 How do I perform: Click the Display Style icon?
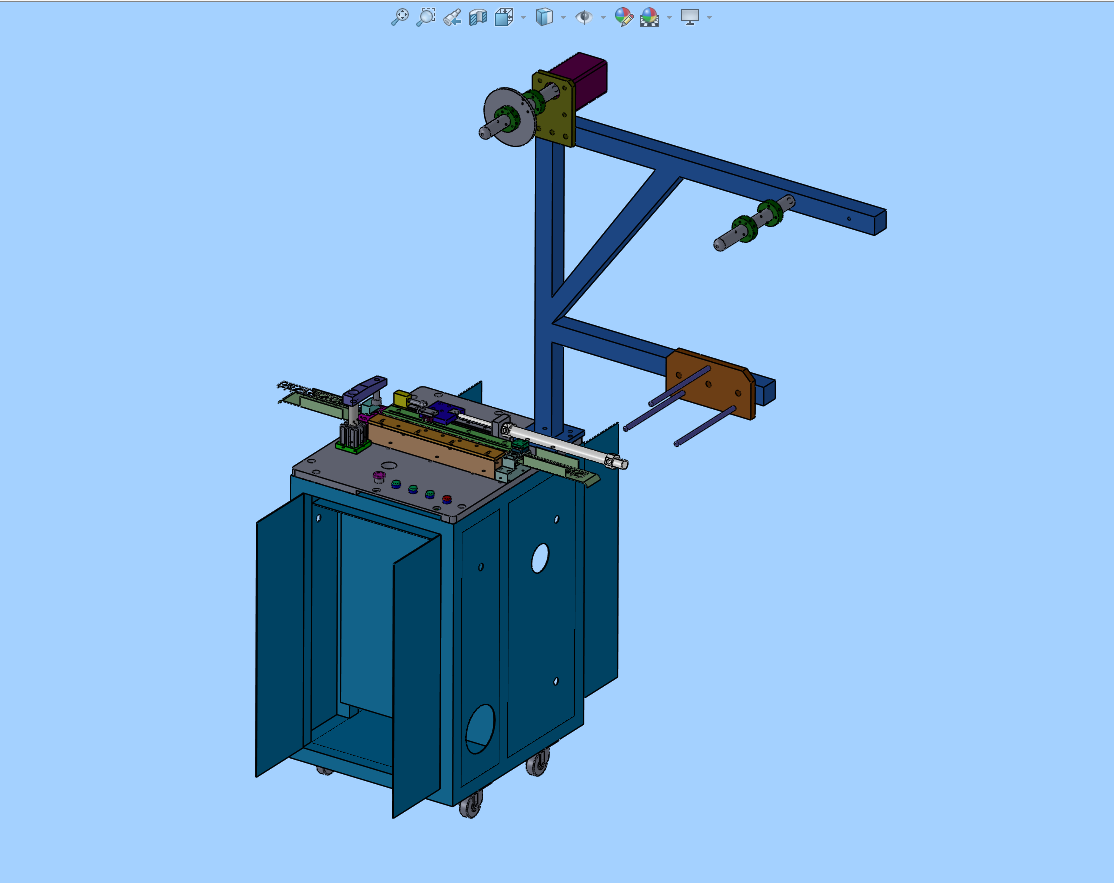pos(544,17)
